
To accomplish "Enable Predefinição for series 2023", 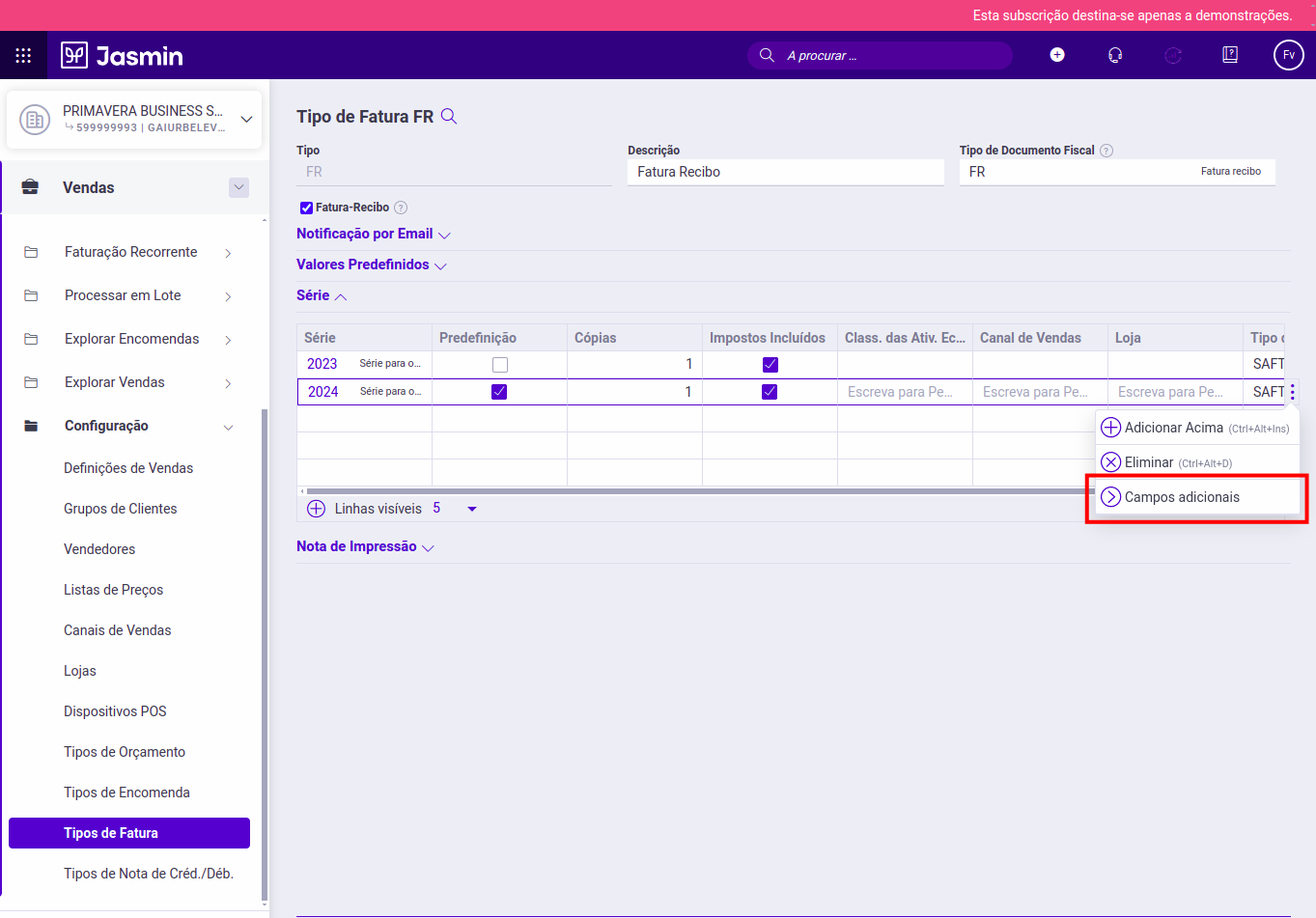I will click(498, 364).
